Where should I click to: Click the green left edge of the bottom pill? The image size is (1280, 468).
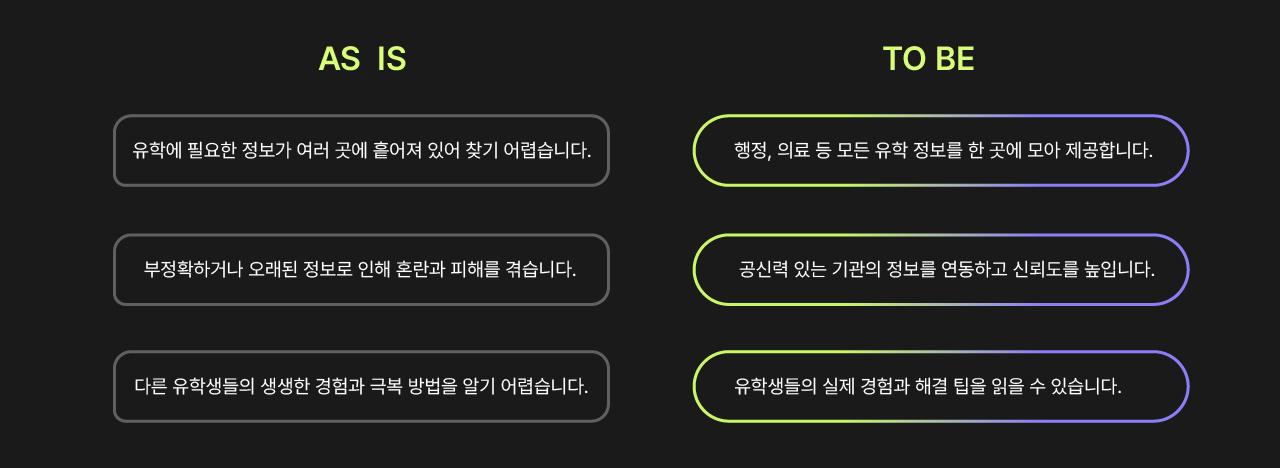[695, 386]
